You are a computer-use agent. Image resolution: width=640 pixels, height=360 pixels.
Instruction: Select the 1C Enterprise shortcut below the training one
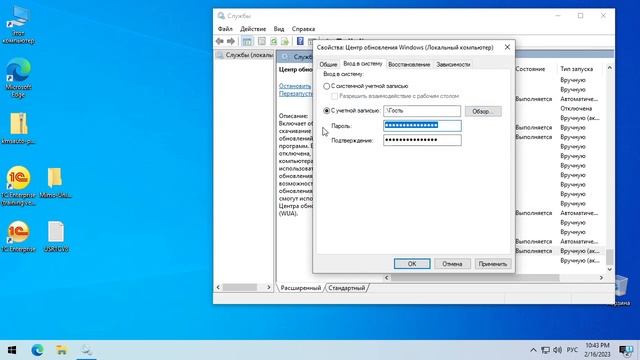18,236
